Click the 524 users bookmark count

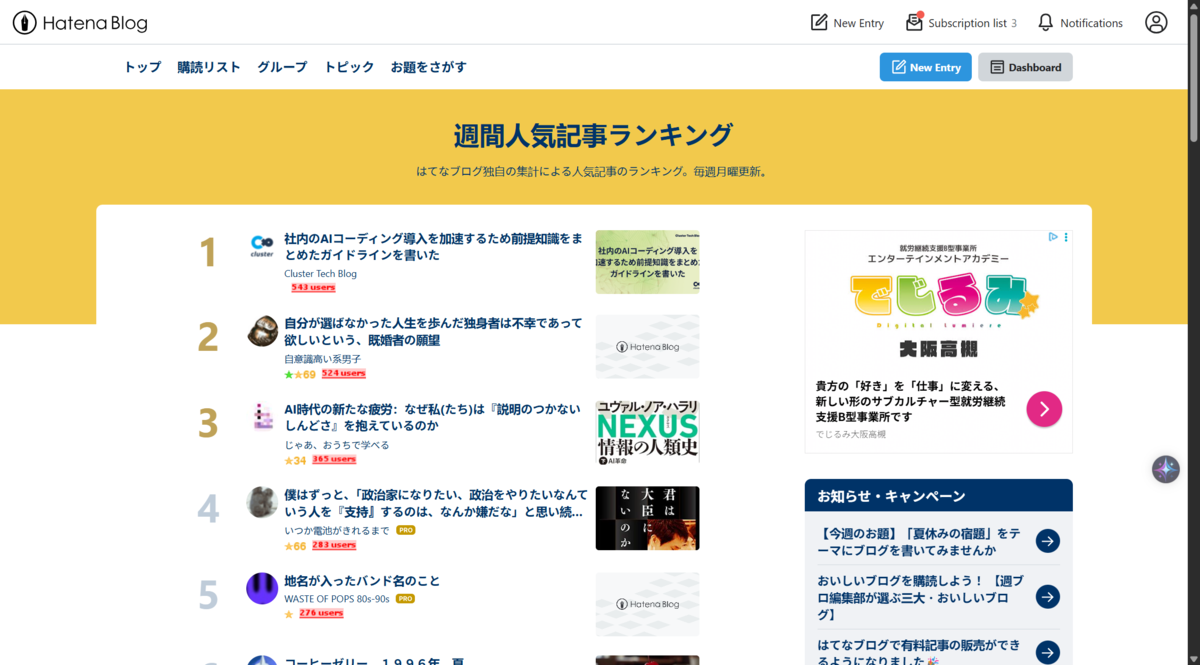pyautogui.click(x=343, y=374)
